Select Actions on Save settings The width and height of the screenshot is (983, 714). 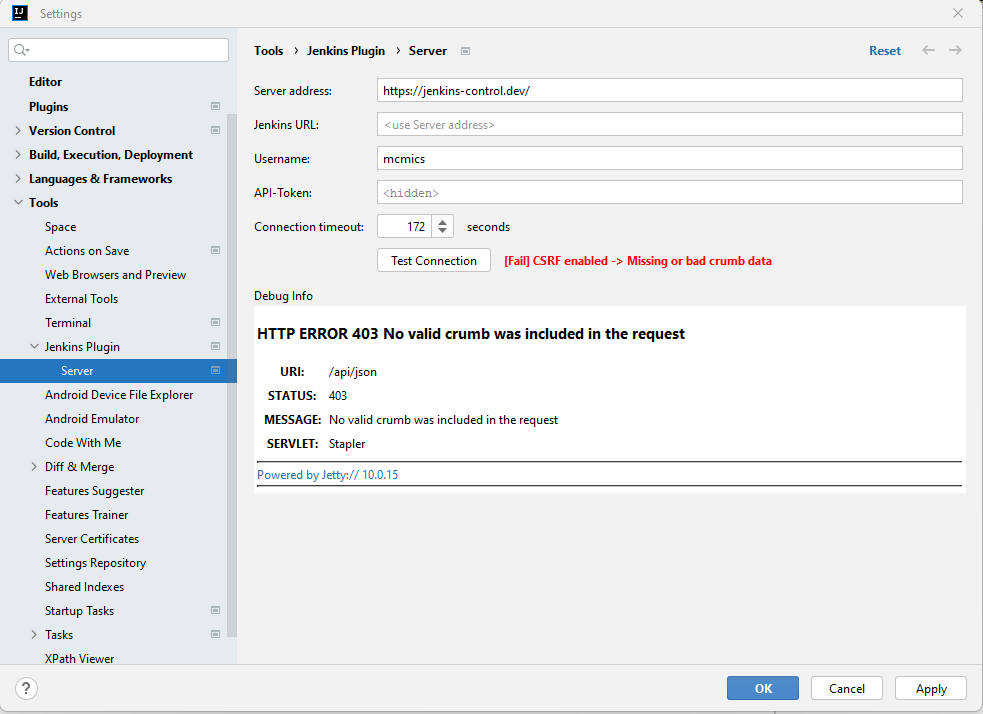click(87, 251)
